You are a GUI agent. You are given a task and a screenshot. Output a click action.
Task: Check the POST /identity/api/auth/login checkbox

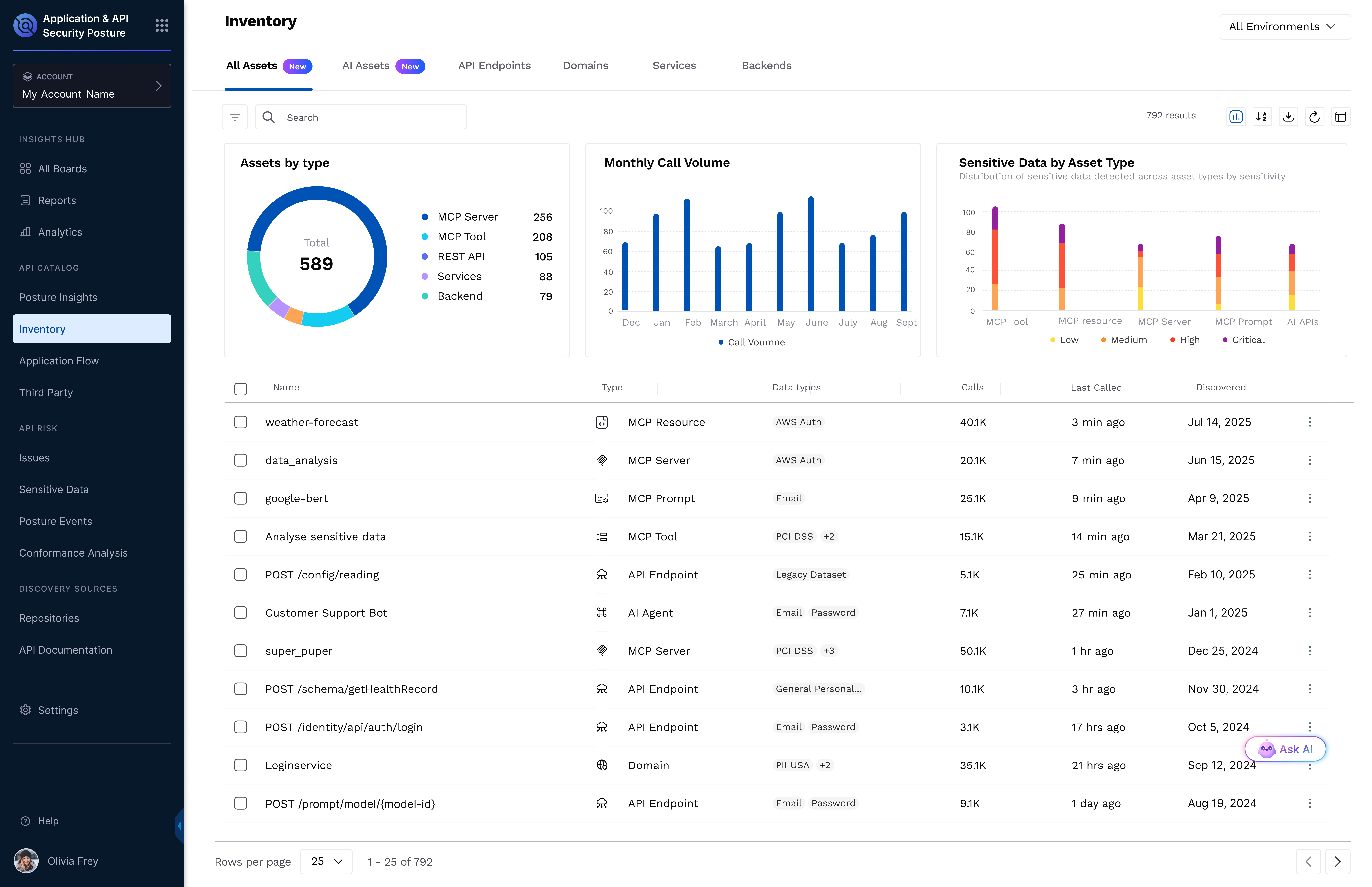click(x=241, y=727)
